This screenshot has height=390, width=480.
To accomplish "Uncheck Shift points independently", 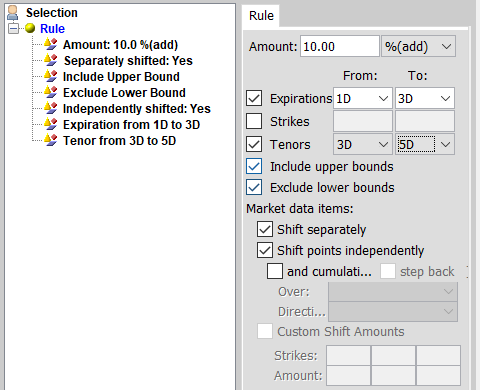I will coord(265,250).
